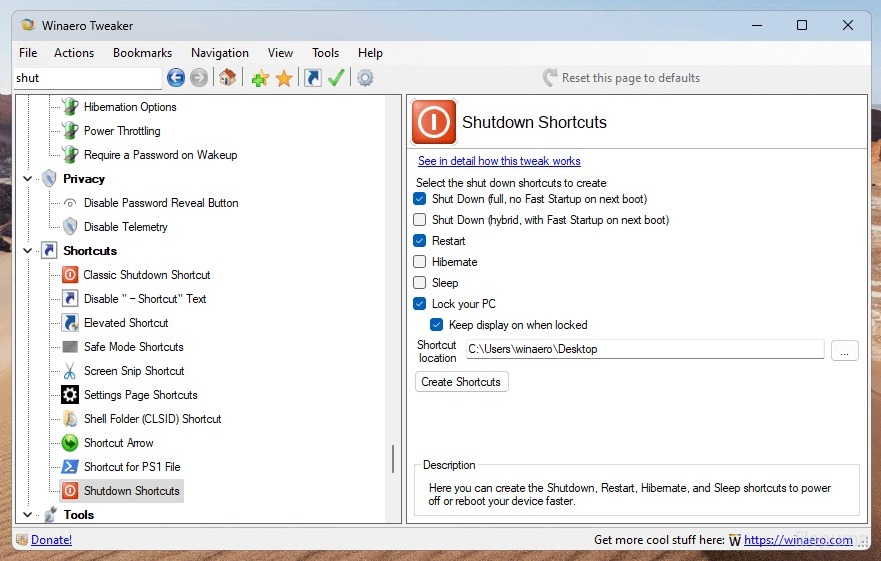
Task: Click the shortcut arrow toolbar icon
Action: coord(313,78)
